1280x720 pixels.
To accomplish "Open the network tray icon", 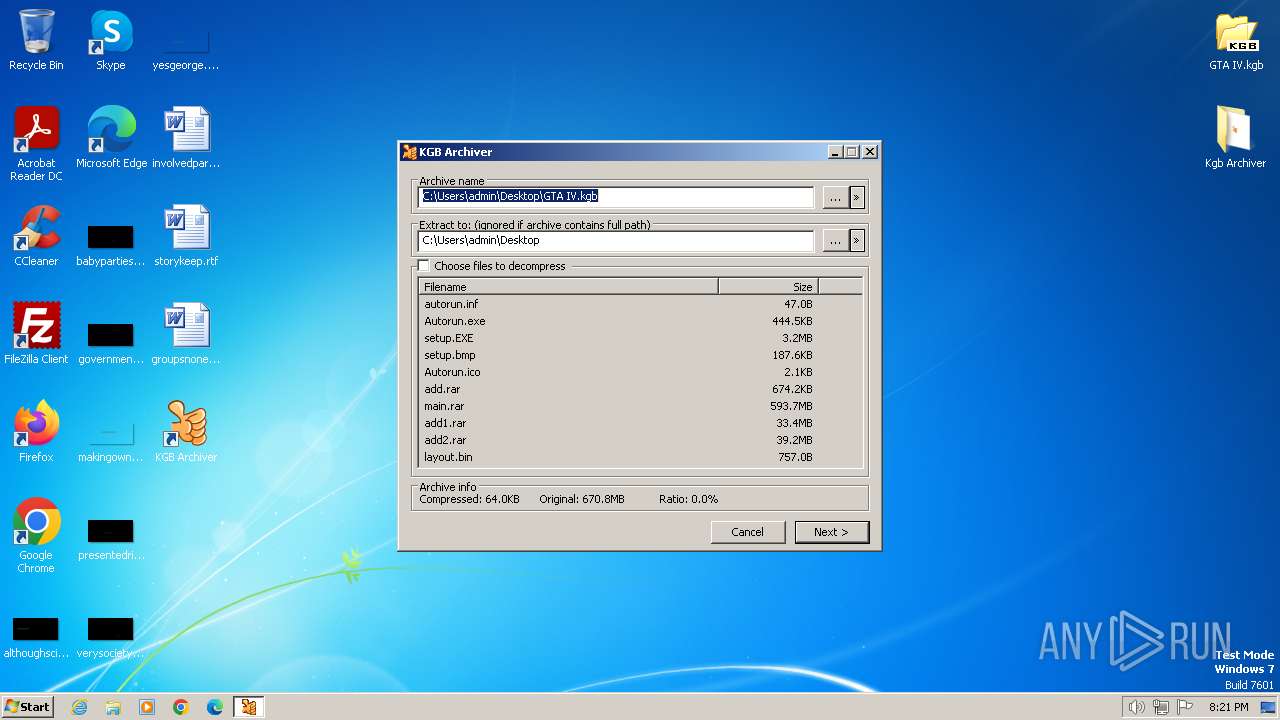I will (1161, 707).
